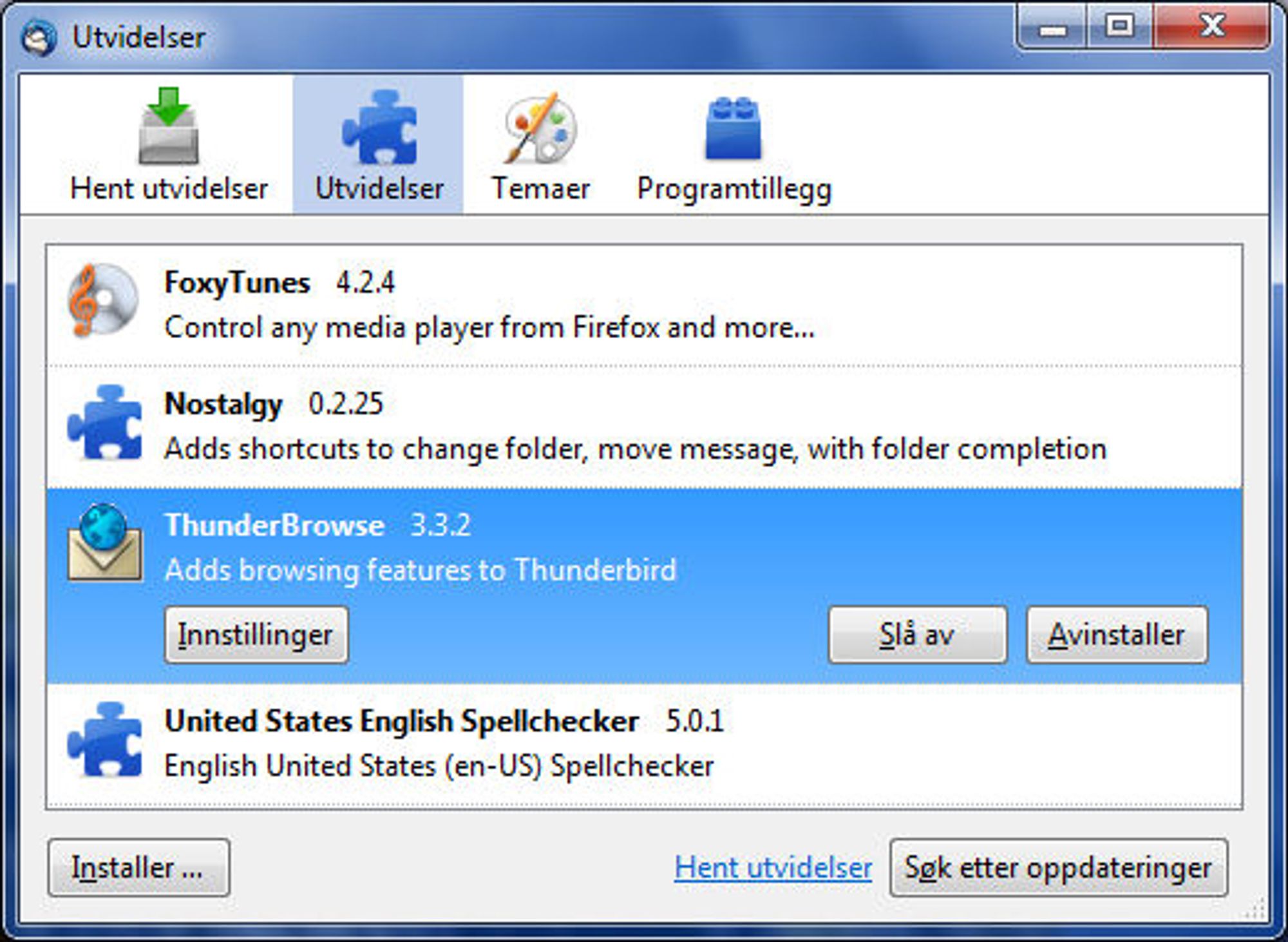Uninstall ThunderBrowse with Avinstaller button
Screen dimensions: 1288x942
tap(1117, 635)
